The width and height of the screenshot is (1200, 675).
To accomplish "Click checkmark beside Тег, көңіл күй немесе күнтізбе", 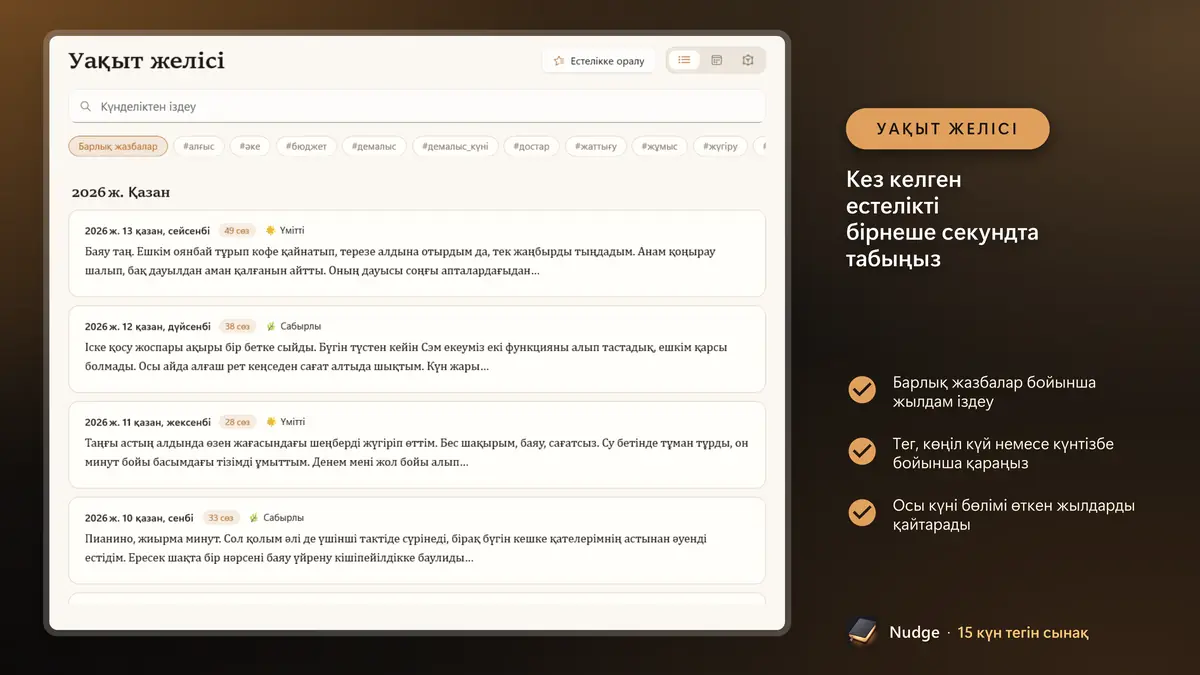I will 862,452.
